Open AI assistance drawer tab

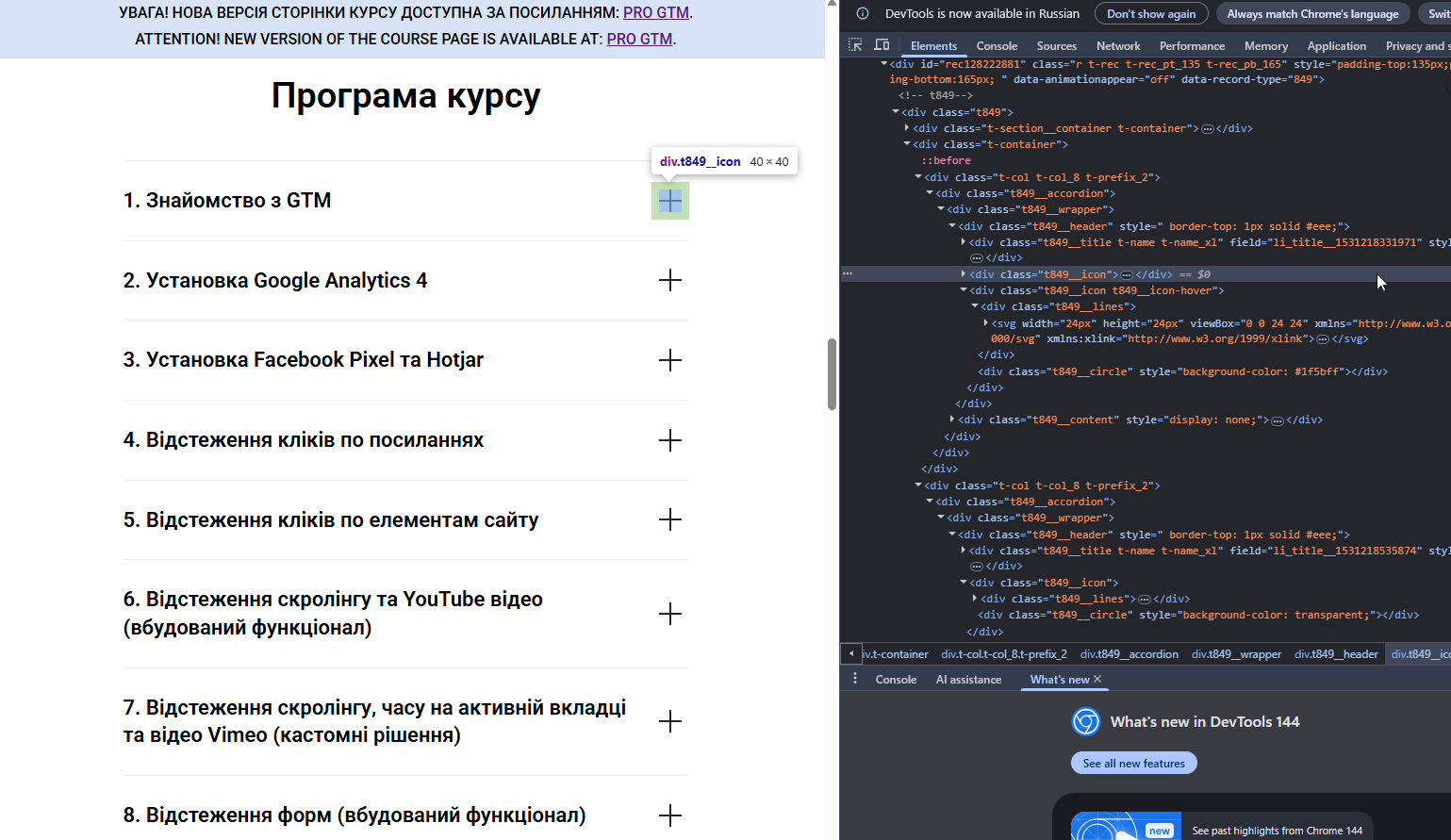click(968, 680)
